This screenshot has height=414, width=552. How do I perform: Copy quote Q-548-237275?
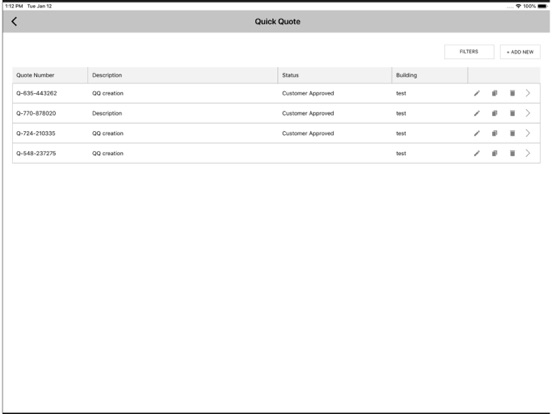point(495,153)
